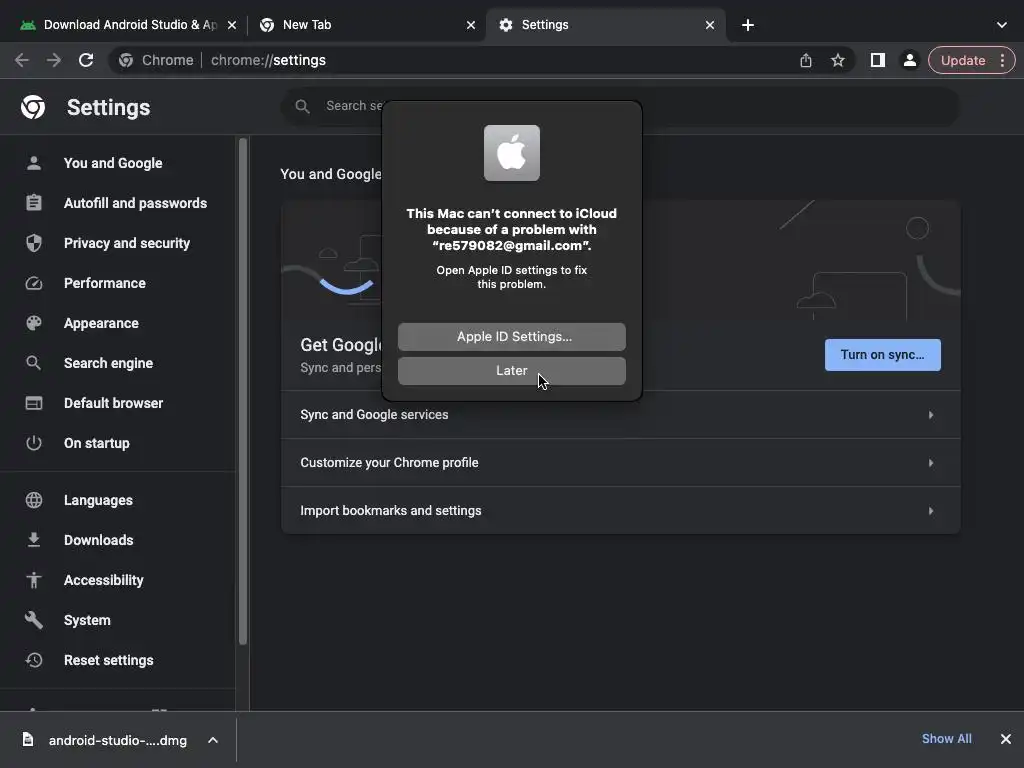Open Downloads settings
Screen dimensions: 1024x768
coord(99,540)
